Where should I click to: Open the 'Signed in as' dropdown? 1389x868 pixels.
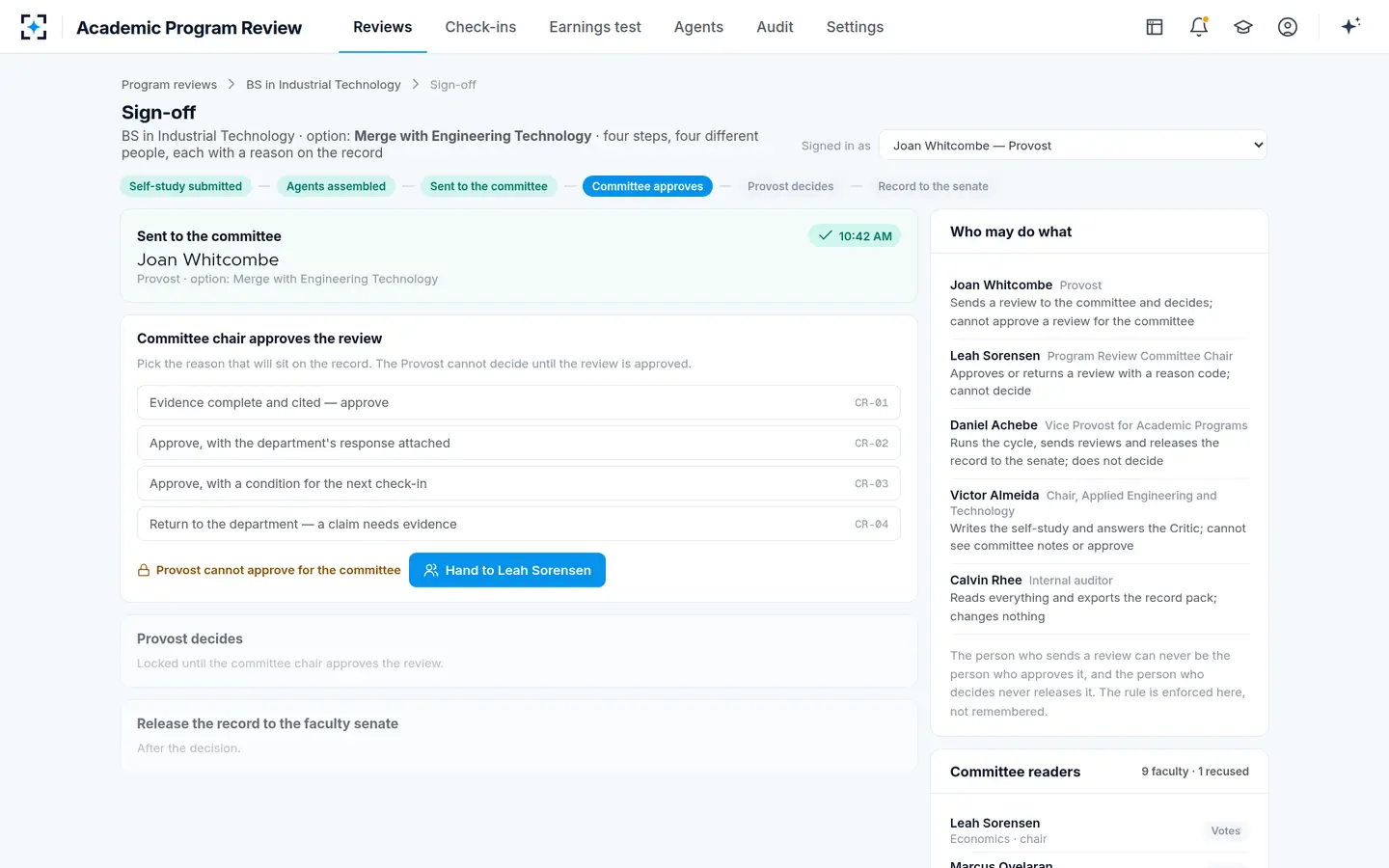click(x=1073, y=146)
